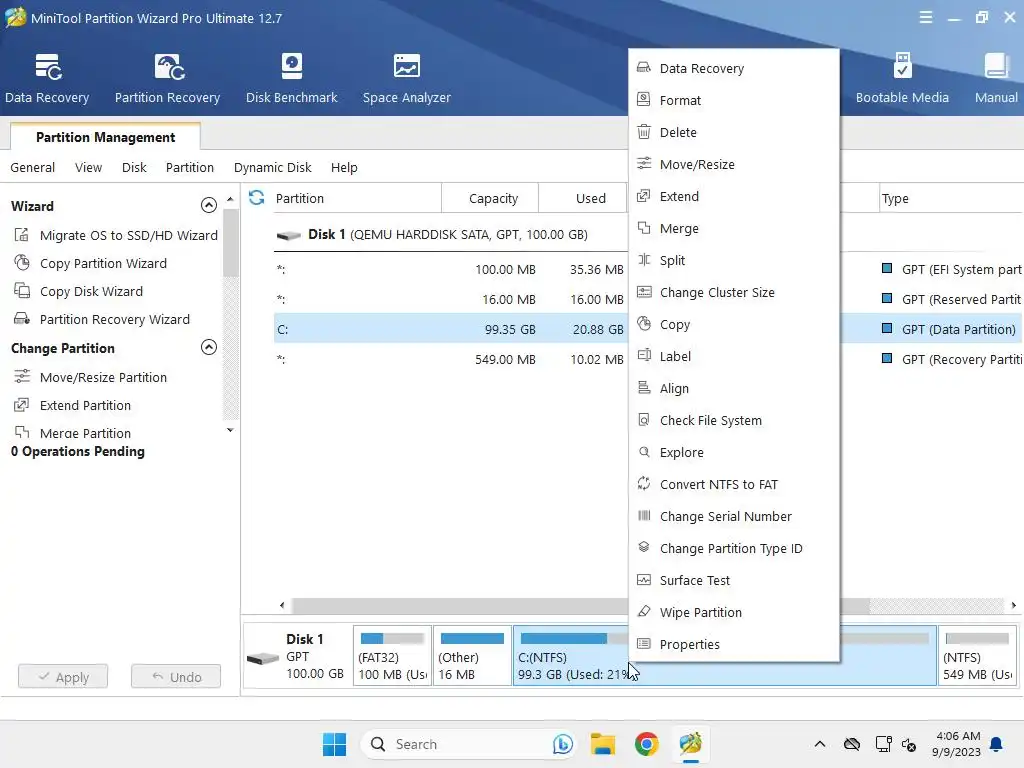Click Partition Recovery Wizard sidebar icon

click(22, 319)
